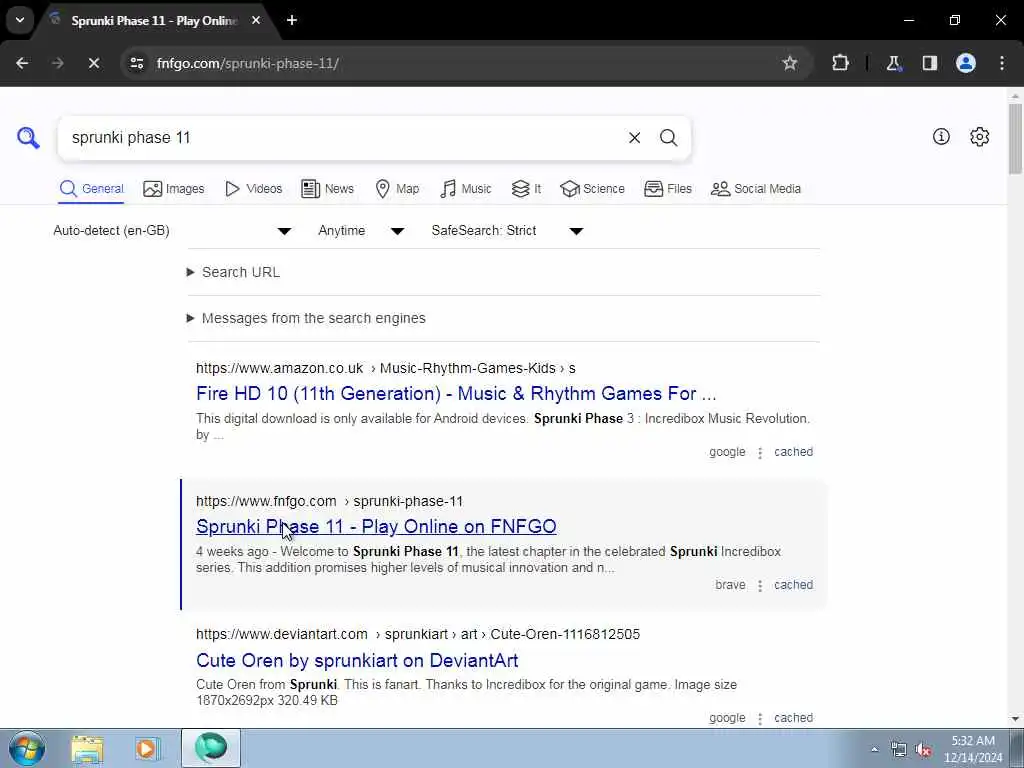The width and height of the screenshot is (1024, 768).
Task: Click the browser back arrow
Action: point(22,63)
